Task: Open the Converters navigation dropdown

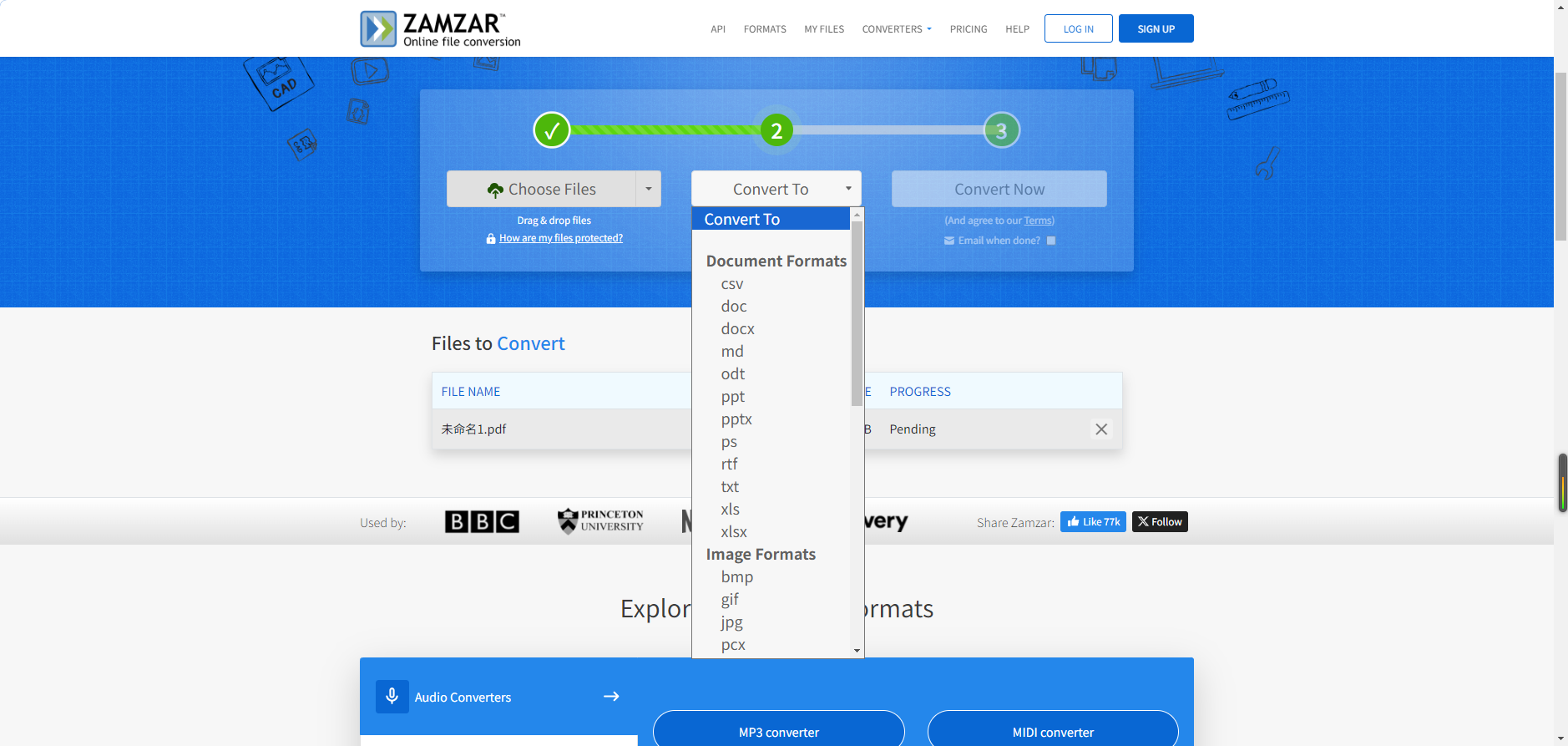Action: click(x=896, y=29)
